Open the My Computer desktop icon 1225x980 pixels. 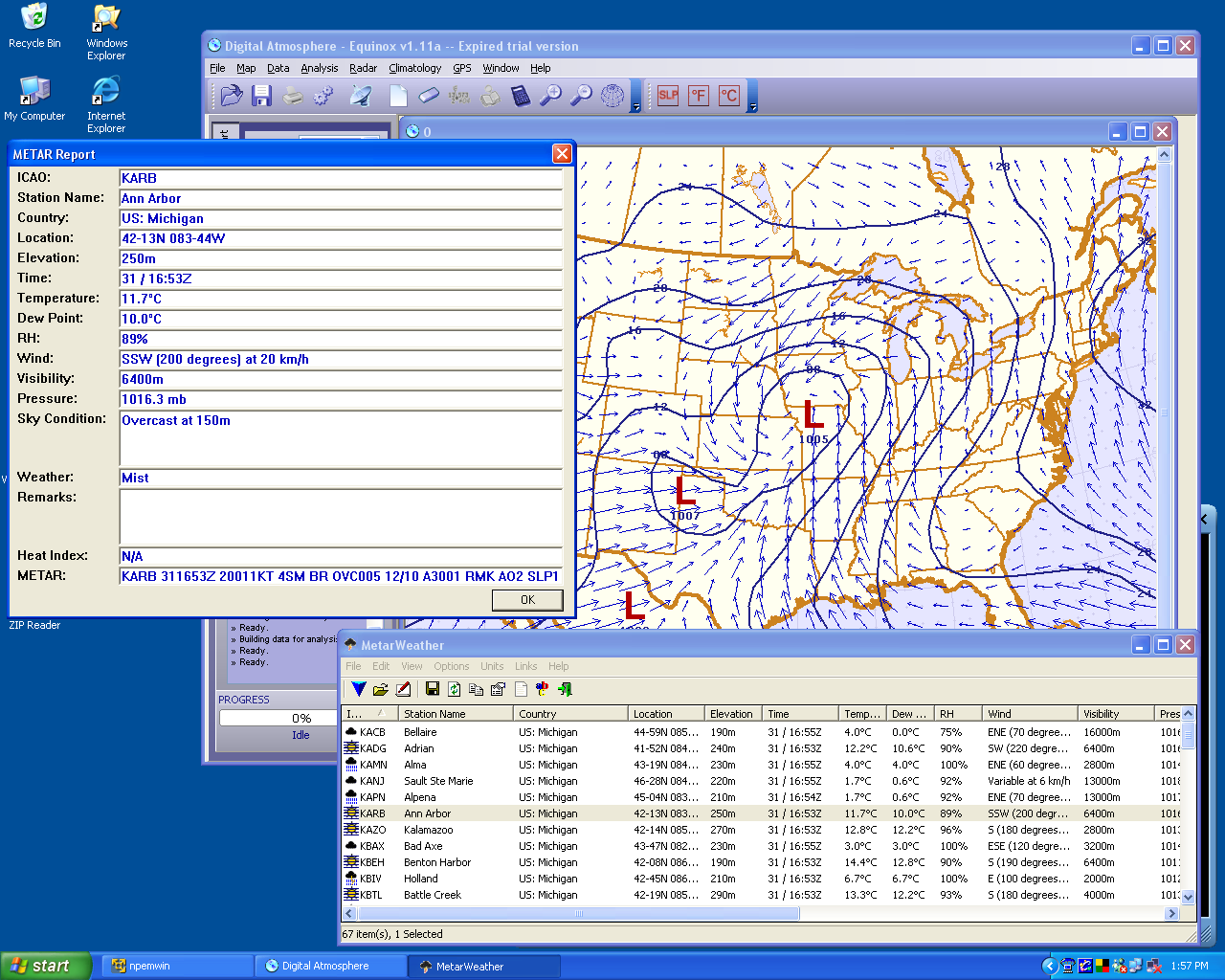34,99
